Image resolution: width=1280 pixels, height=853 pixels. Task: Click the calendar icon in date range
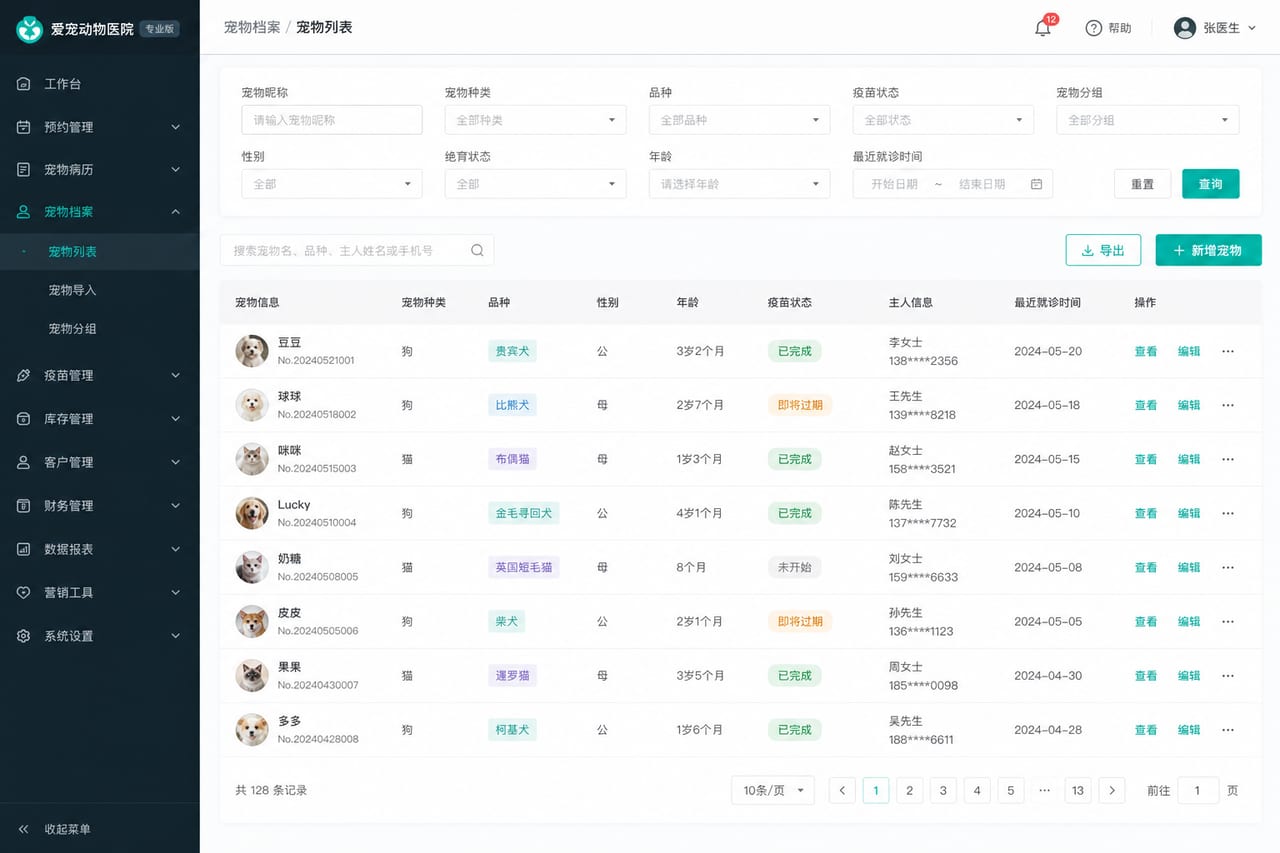click(1037, 184)
